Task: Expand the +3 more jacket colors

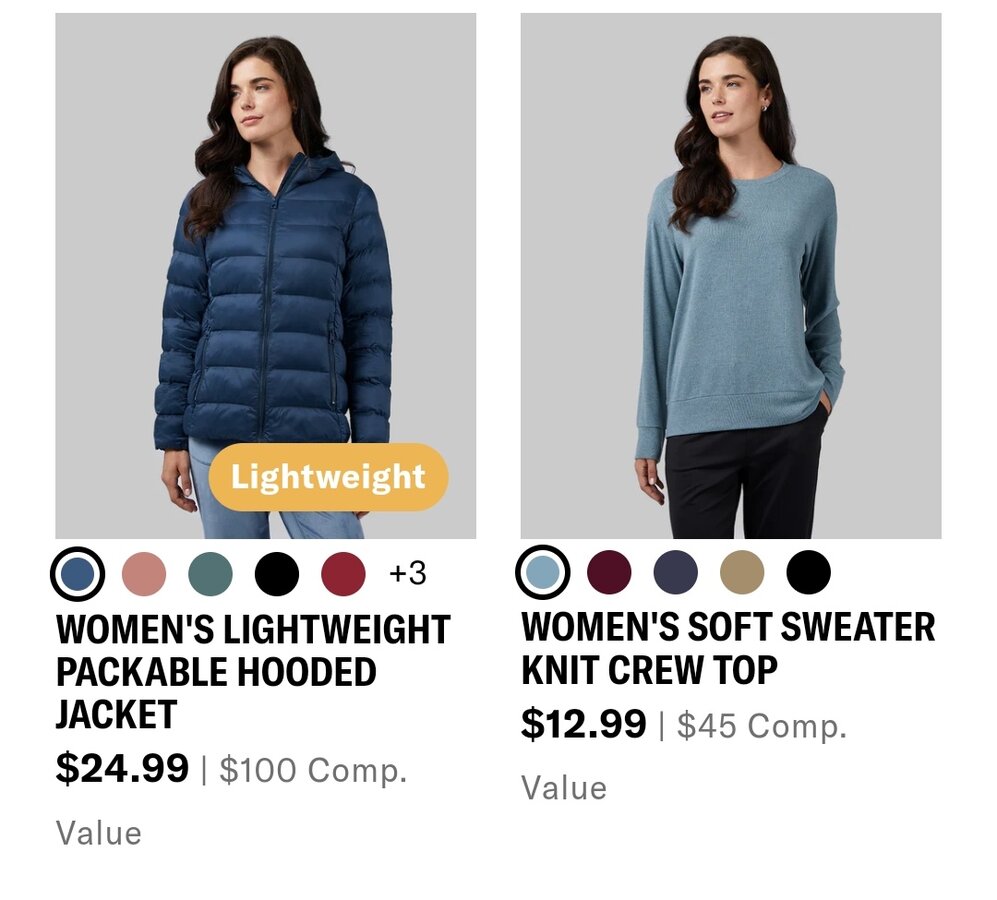Action: [x=408, y=573]
